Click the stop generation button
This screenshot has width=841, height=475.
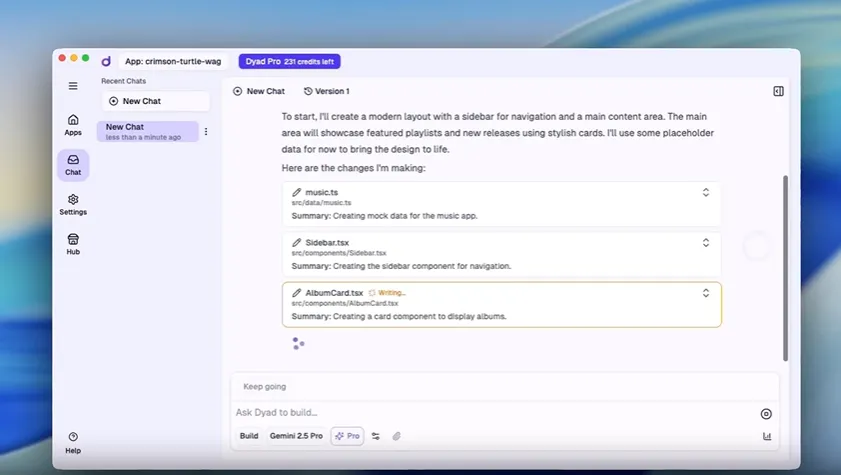pos(766,413)
